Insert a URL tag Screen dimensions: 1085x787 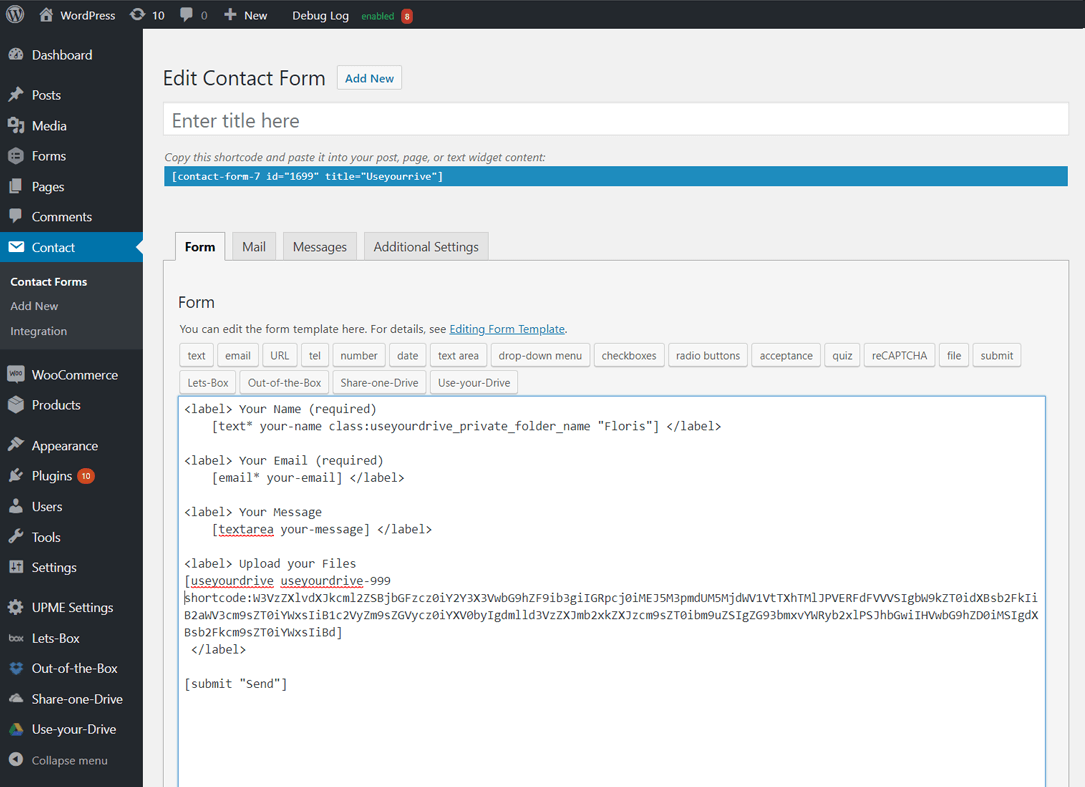(x=280, y=355)
